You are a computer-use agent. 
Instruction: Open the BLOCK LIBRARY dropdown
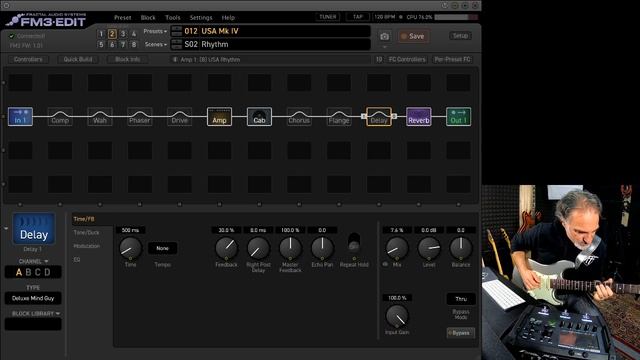click(36, 314)
